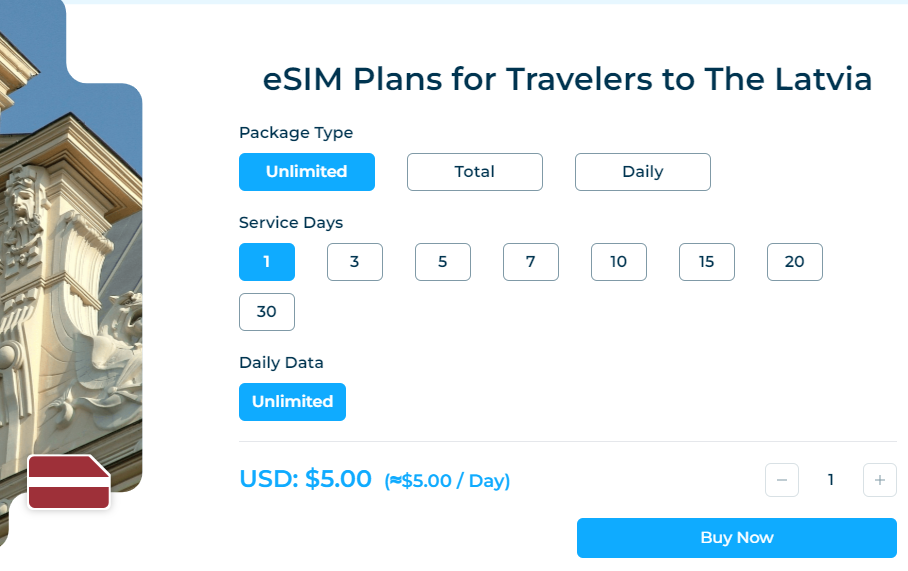Click the quantity number field
Image resolution: width=908 pixels, height=571 pixels.
(x=830, y=480)
